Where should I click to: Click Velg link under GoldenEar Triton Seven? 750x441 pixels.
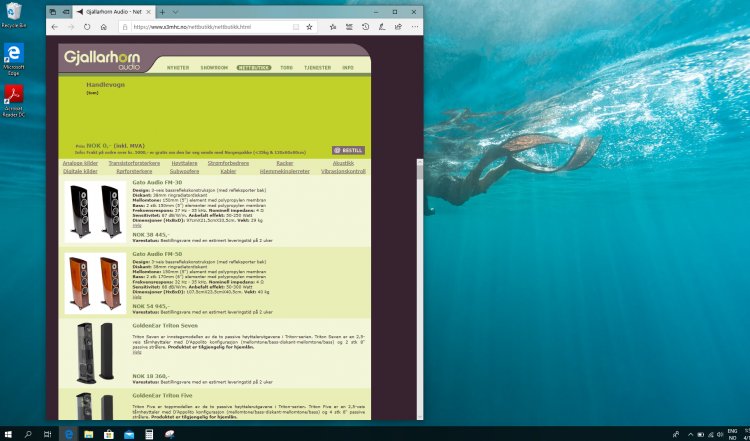(137, 352)
